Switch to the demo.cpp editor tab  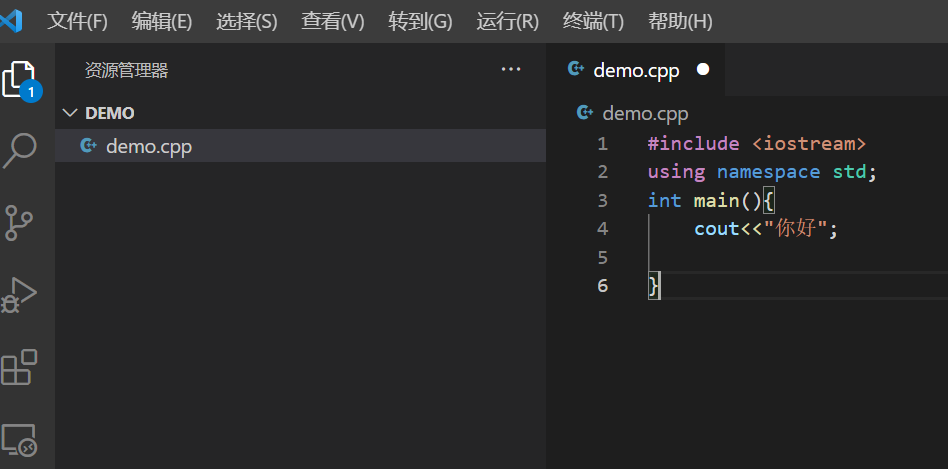[x=635, y=70]
